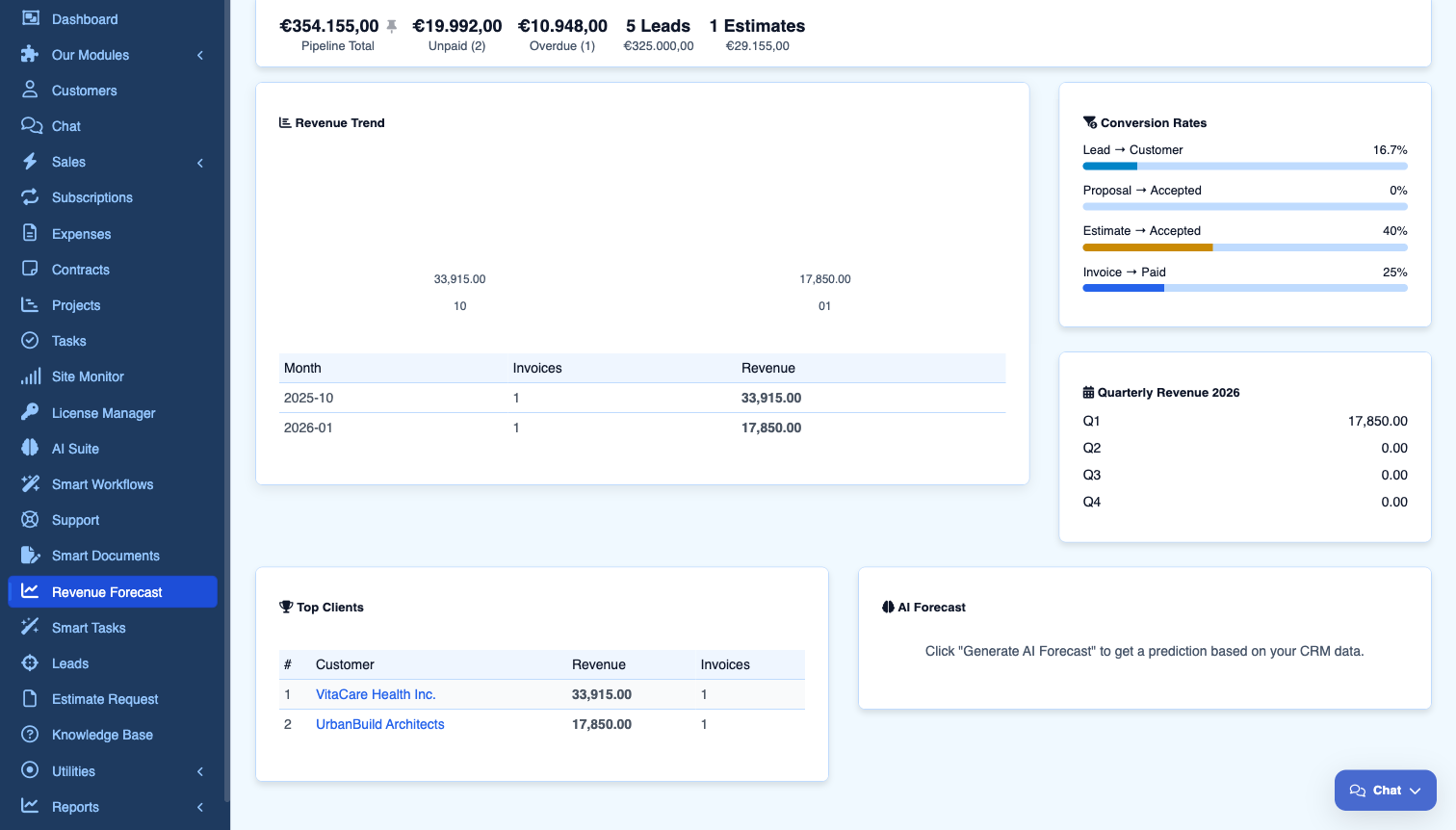Expand the Sales submenu arrow

pyautogui.click(x=200, y=162)
